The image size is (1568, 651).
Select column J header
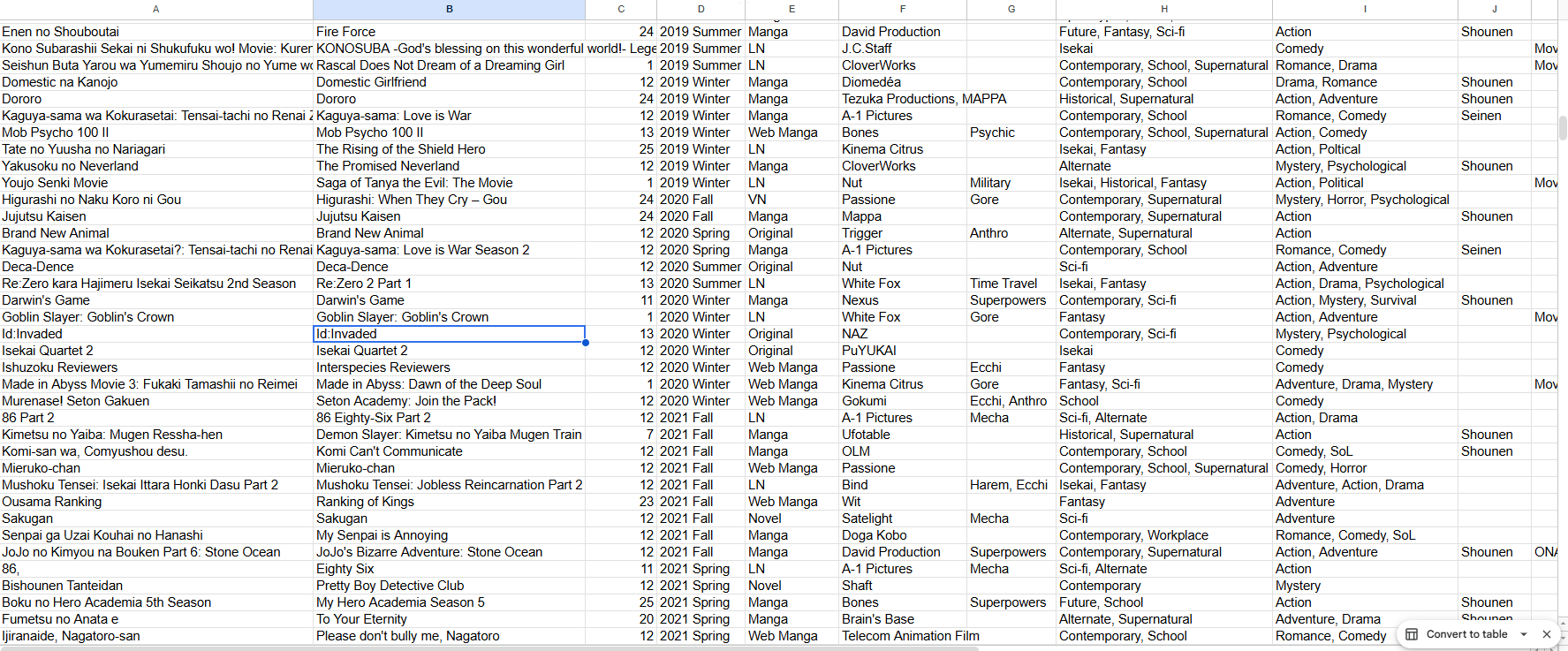pos(1495,9)
